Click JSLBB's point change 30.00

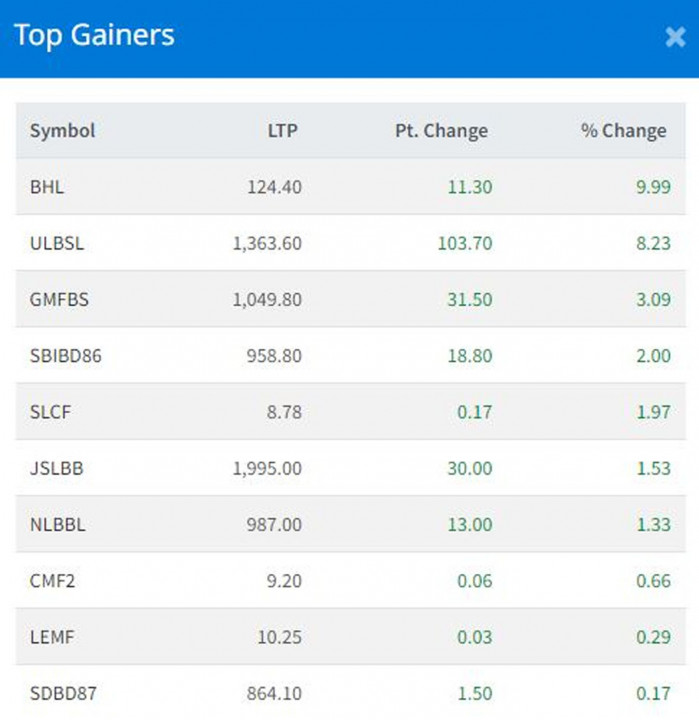click(470, 468)
